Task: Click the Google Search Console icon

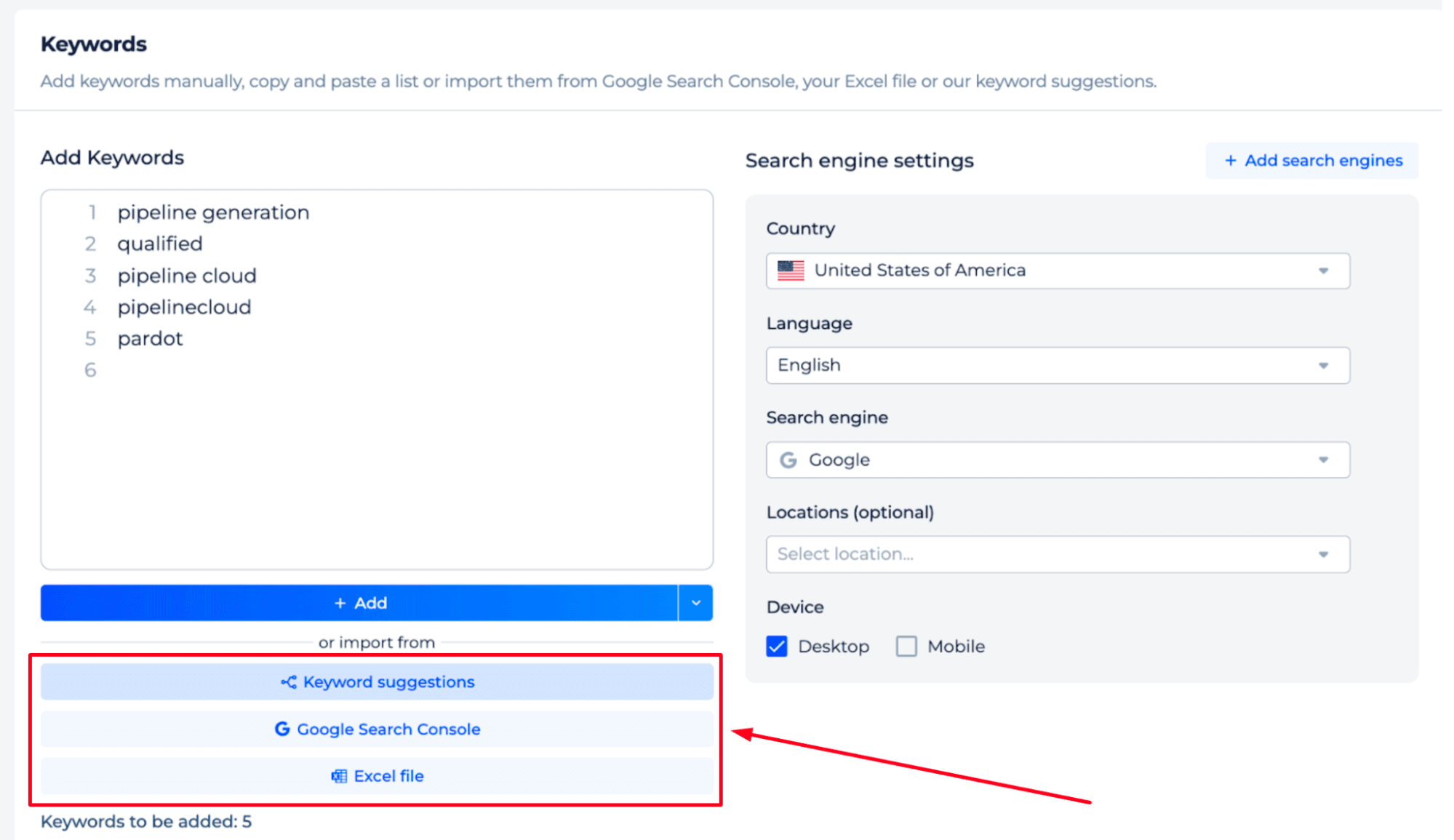Action: pyautogui.click(x=281, y=729)
